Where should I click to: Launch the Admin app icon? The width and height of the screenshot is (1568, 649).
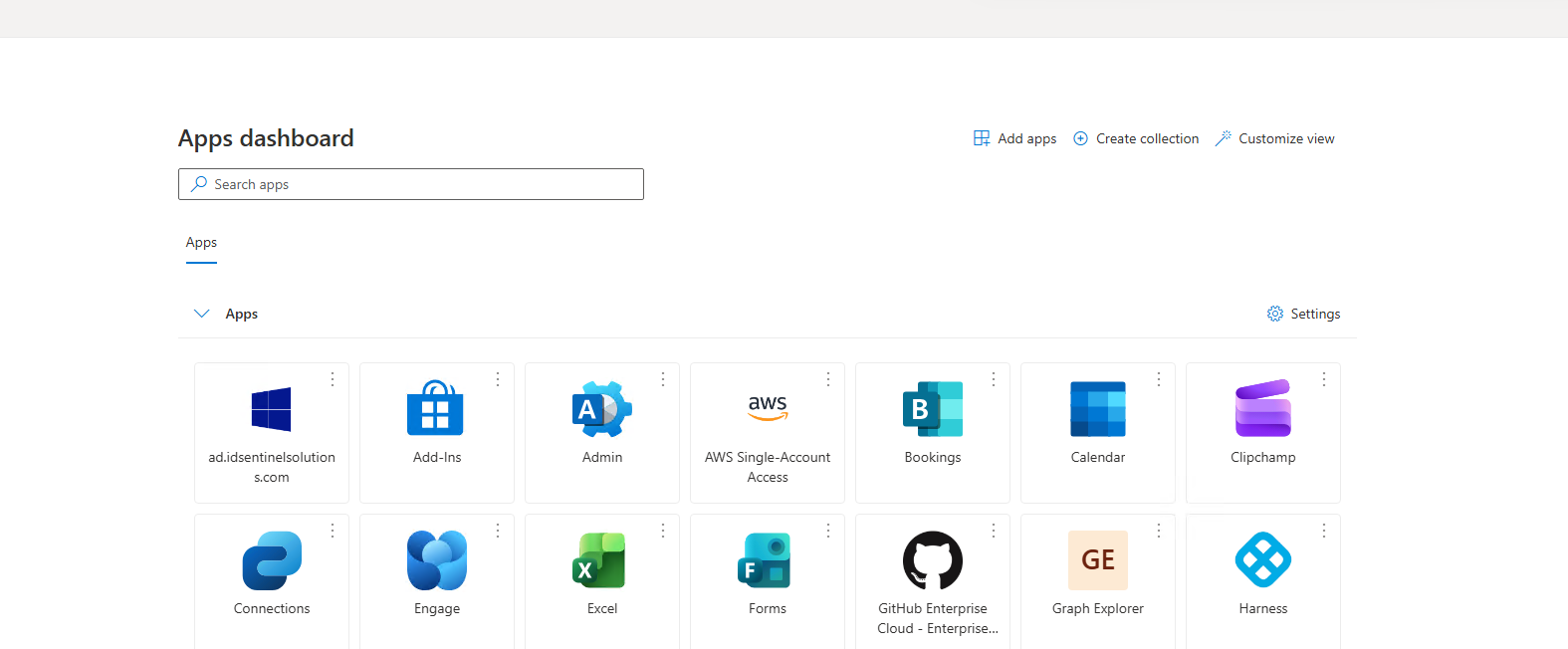pos(602,409)
